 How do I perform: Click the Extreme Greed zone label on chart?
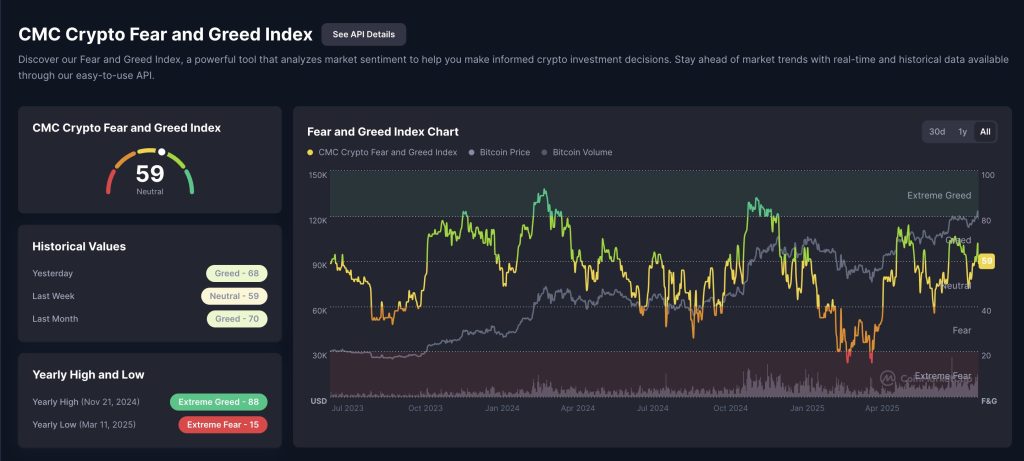point(938,196)
